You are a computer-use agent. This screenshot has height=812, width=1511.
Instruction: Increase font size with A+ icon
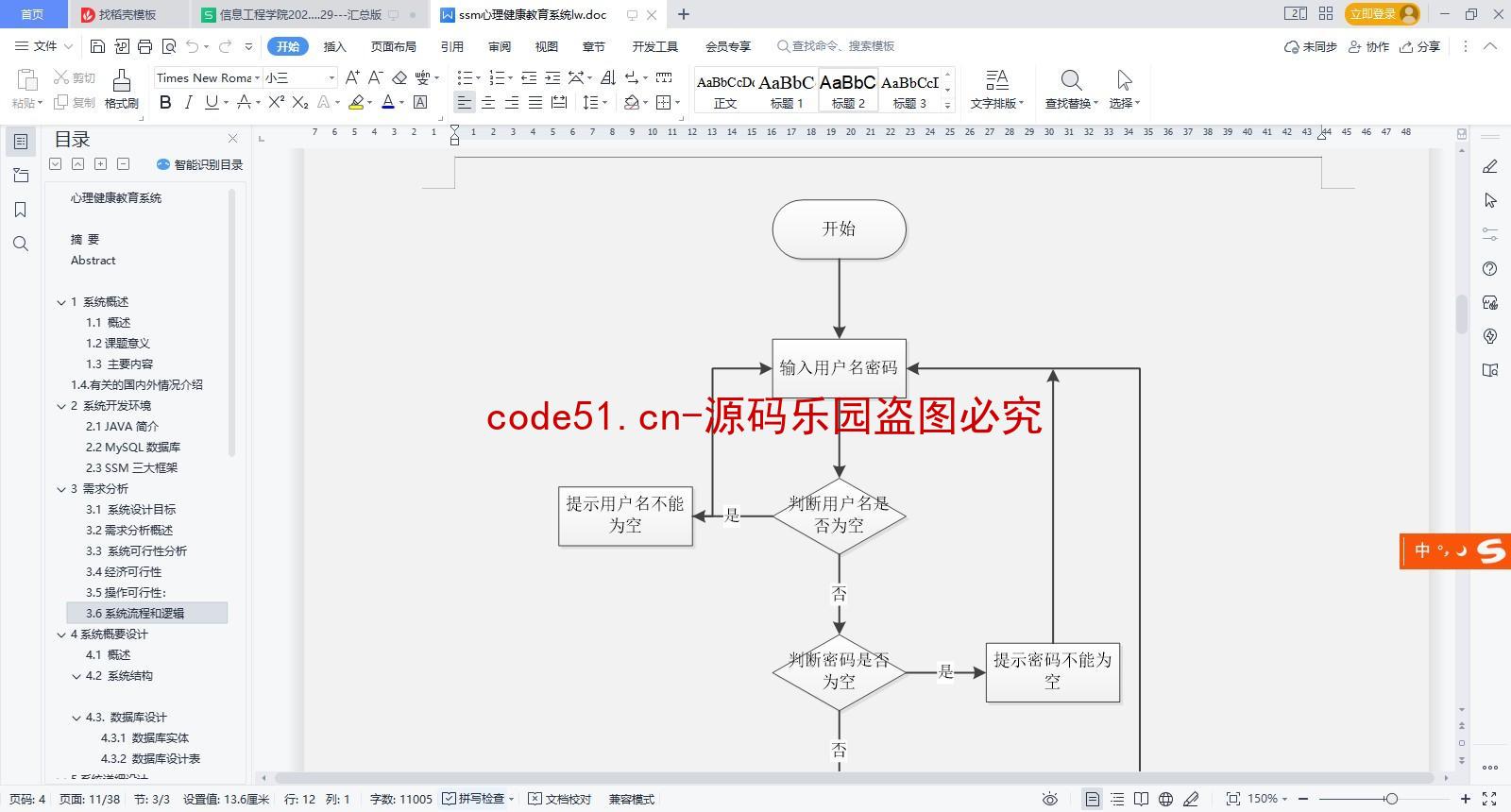(x=352, y=77)
